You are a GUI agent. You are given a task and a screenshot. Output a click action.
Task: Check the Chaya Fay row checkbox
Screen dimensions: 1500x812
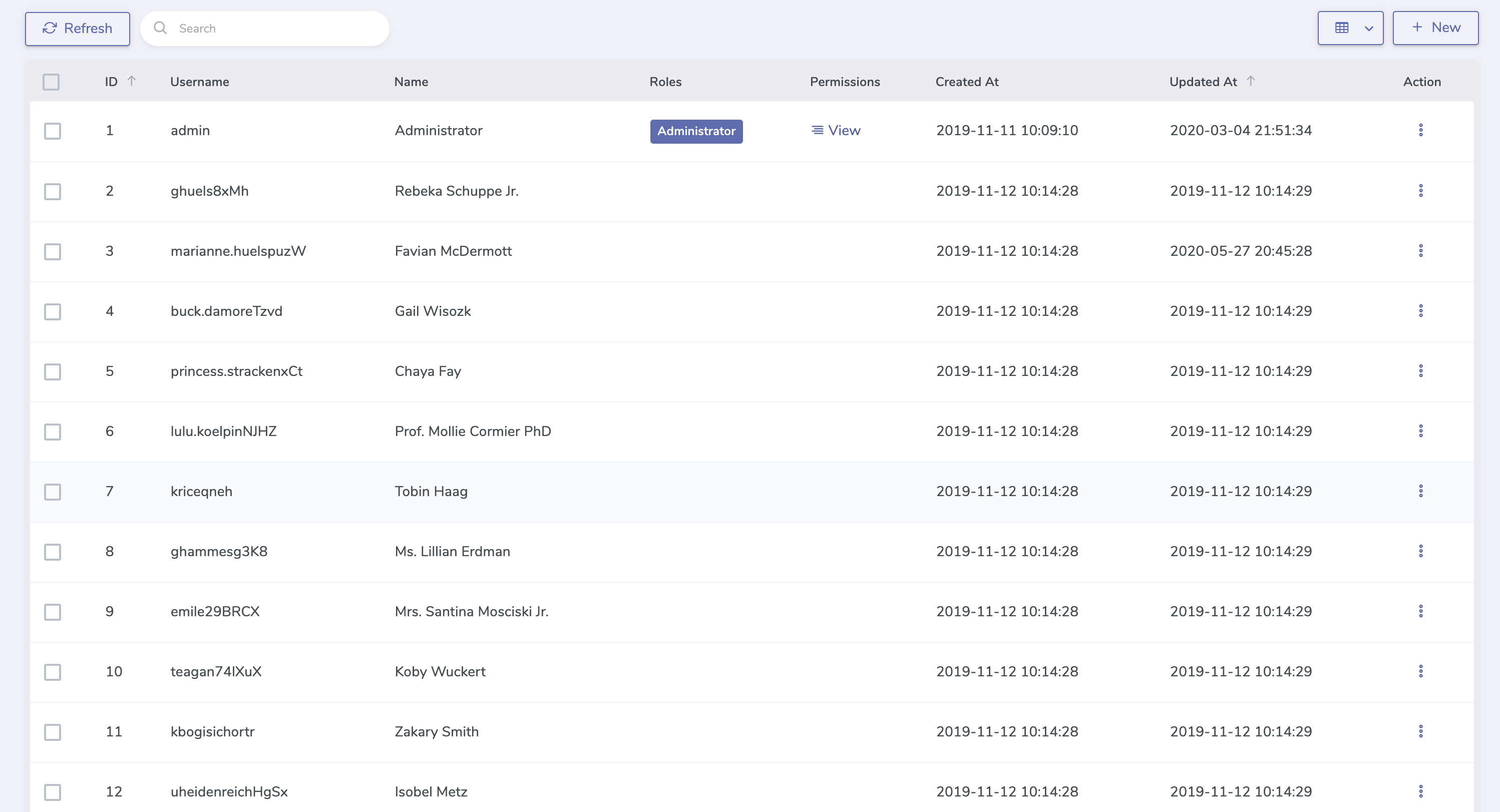53,371
